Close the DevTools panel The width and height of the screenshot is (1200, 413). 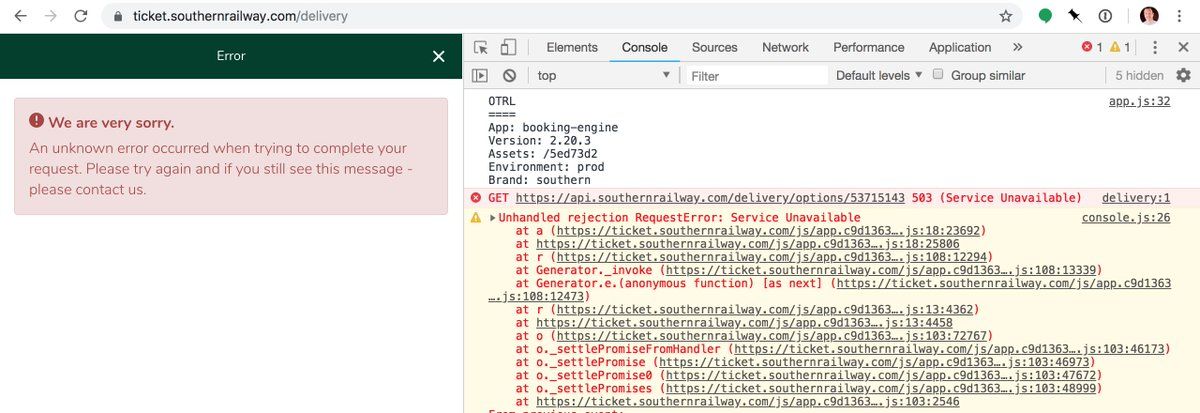point(1183,47)
